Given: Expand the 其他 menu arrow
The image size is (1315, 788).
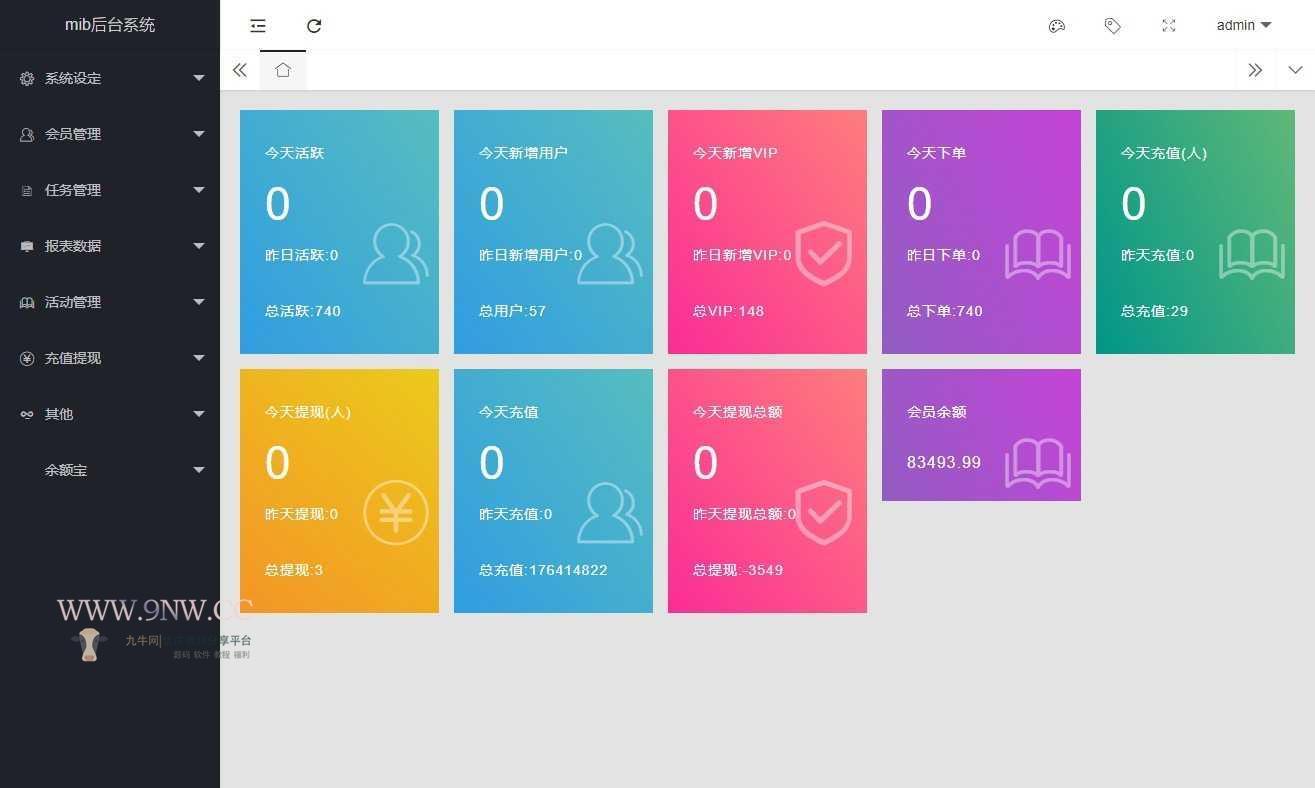Looking at the screenshot, I should [199, 414].
